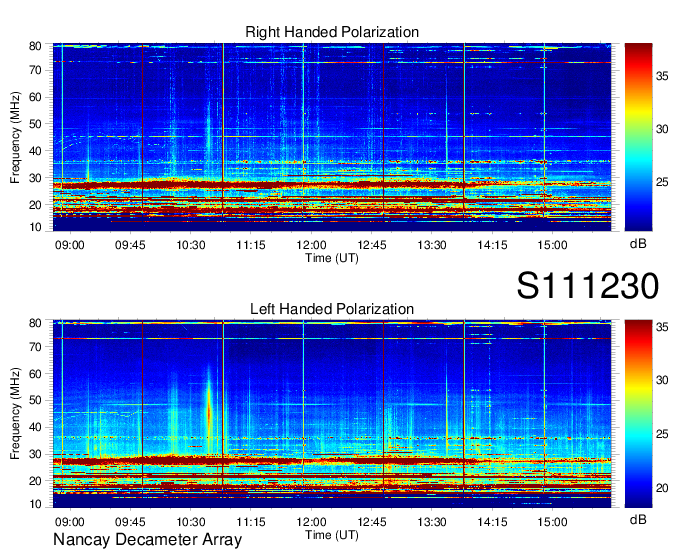Click the "Left Handed Polarization" plot title
680x552 pixels.
coord(332,309)
